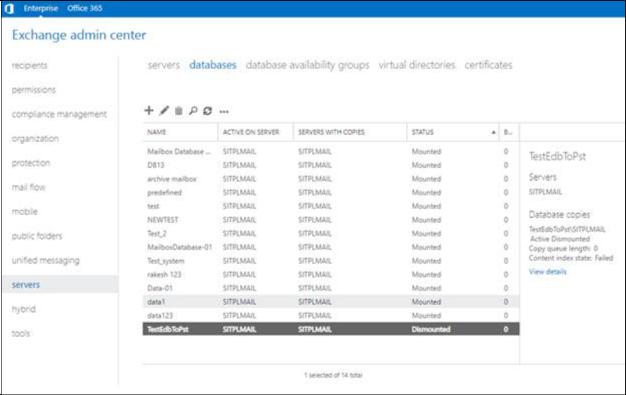The width and height of the screenshot is (626, 395).
Task: Click the refresh icon in toolbar
Action: click(x=208, y=111)
